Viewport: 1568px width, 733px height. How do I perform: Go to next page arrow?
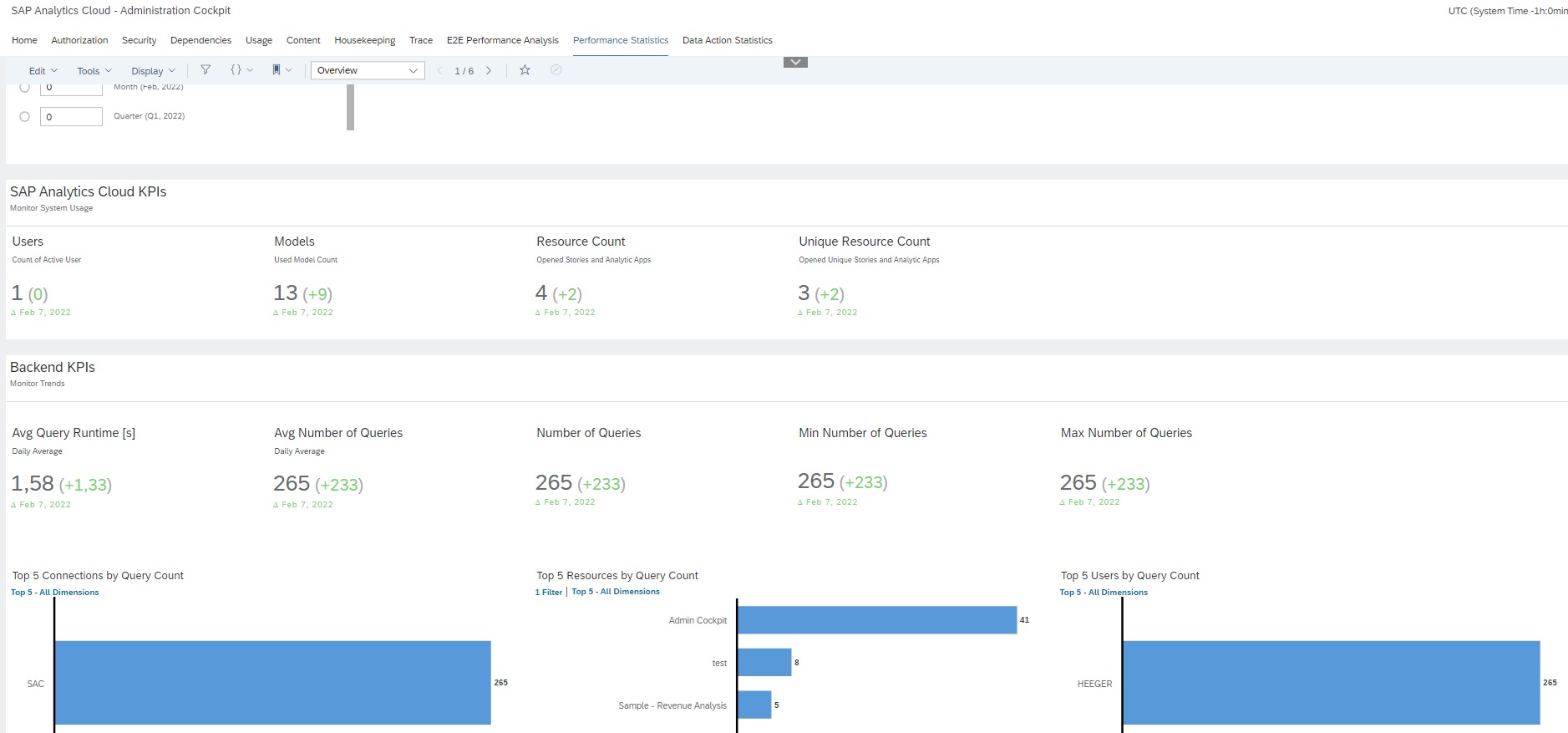click(x=489, y=71)
